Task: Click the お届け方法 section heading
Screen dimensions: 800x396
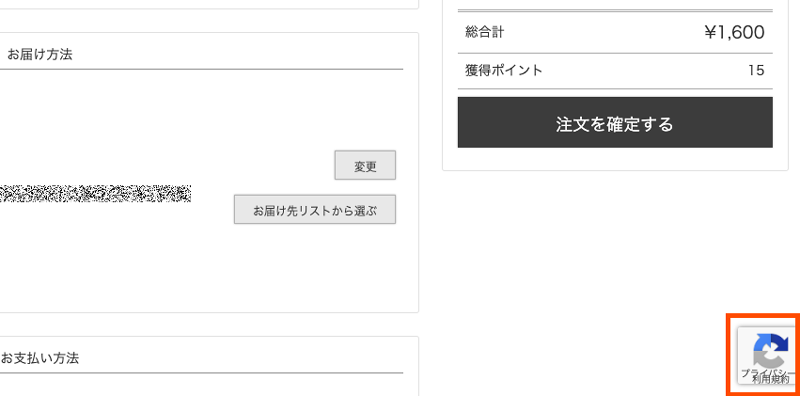Action: (x=40, y=55)
